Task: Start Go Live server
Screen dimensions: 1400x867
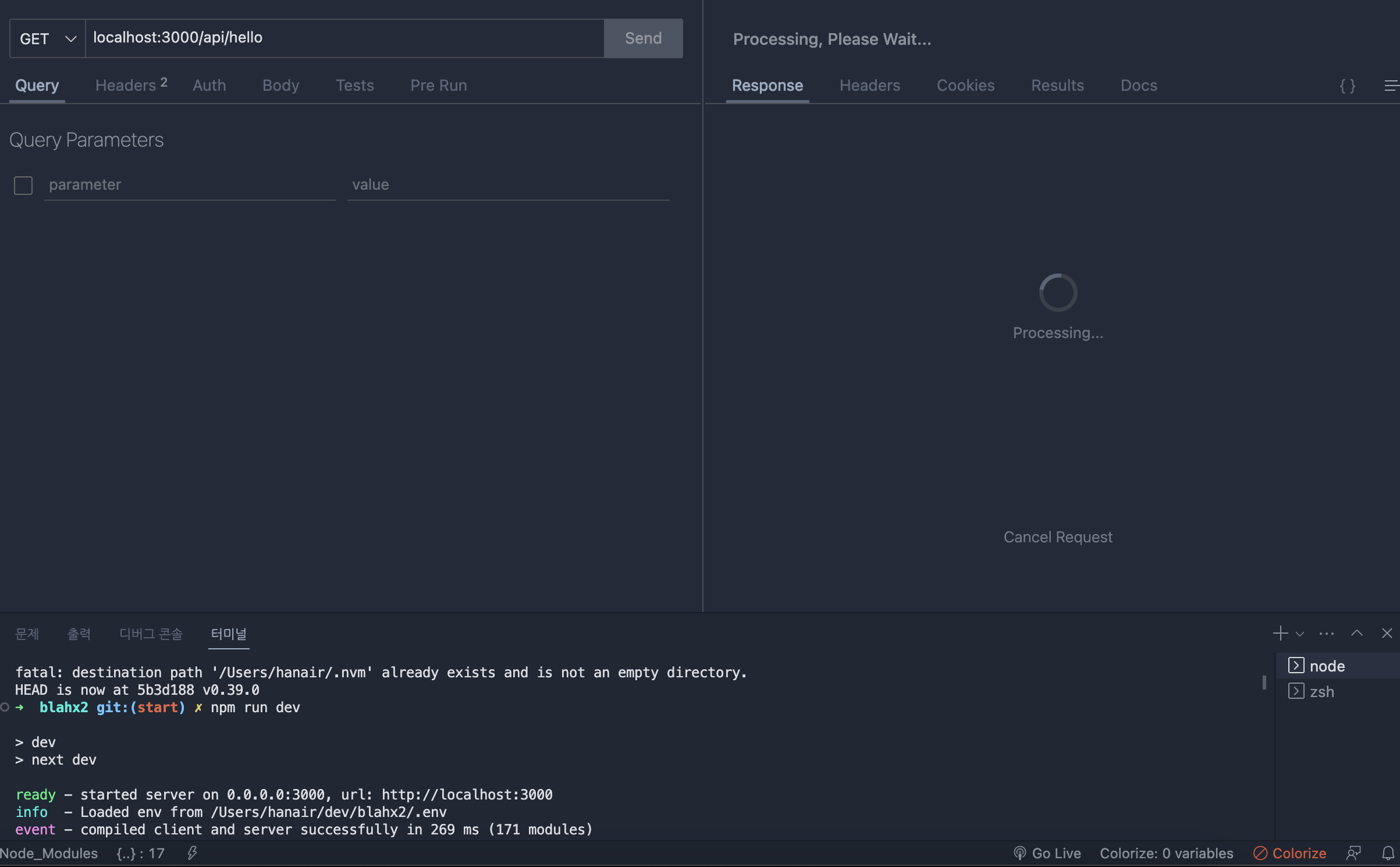Action: (1047, 854)
